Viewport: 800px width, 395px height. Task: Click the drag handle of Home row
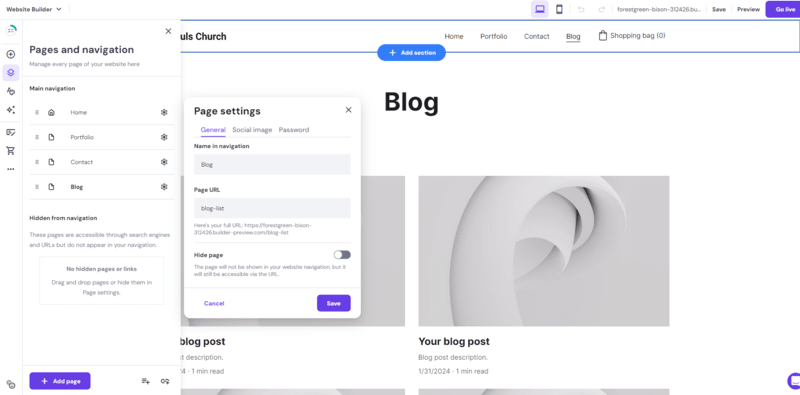tap(37, 112)
